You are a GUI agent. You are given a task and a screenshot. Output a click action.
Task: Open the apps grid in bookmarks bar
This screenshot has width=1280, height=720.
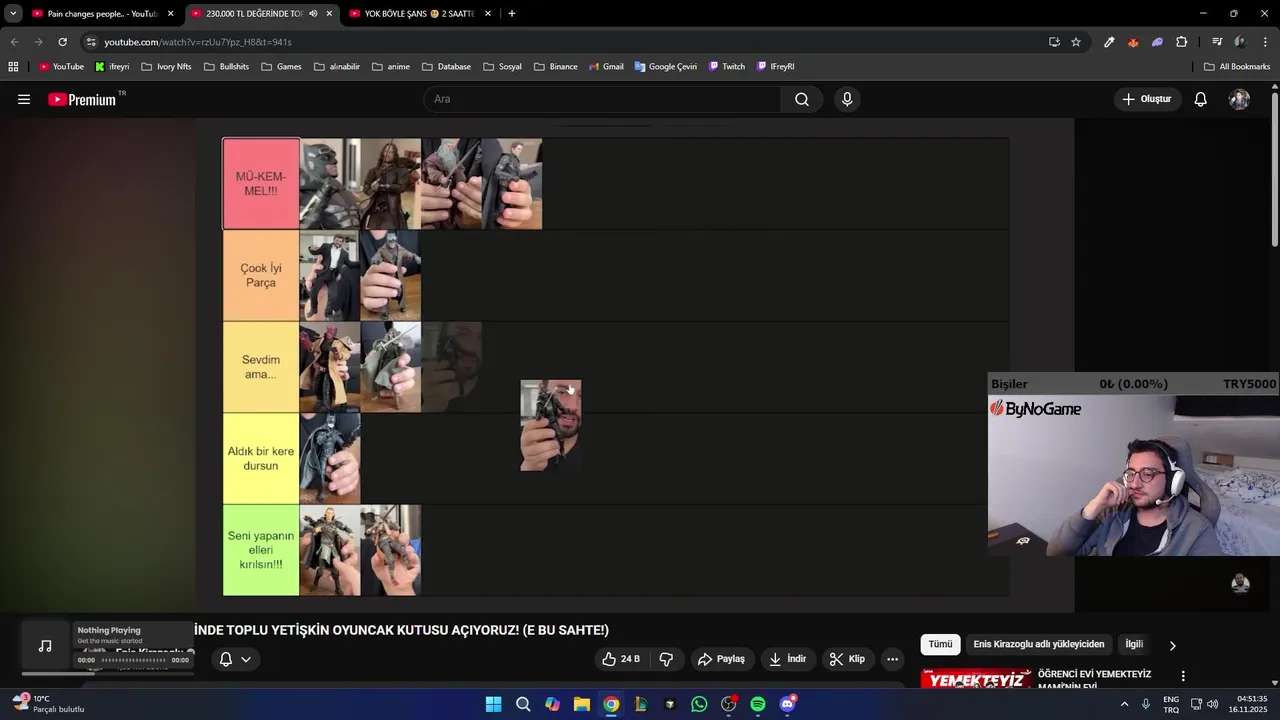click(13, 67)
